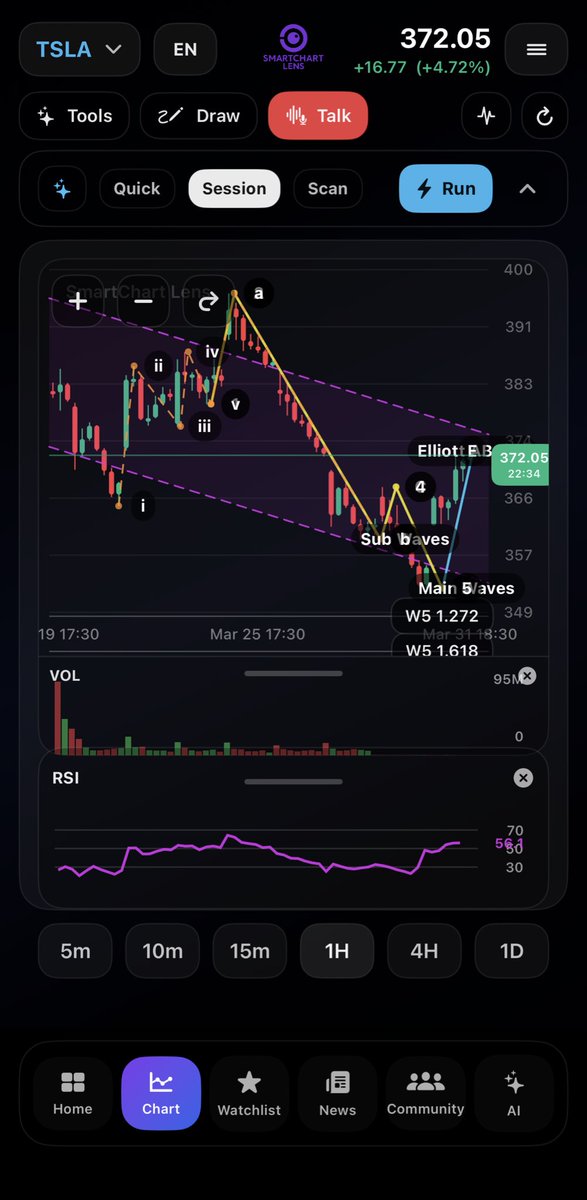The width and height of the screenshot is (587, 1200).
Task: Click the price change +16.77 (+4.72%)
Action: click(x=421, y=67)
